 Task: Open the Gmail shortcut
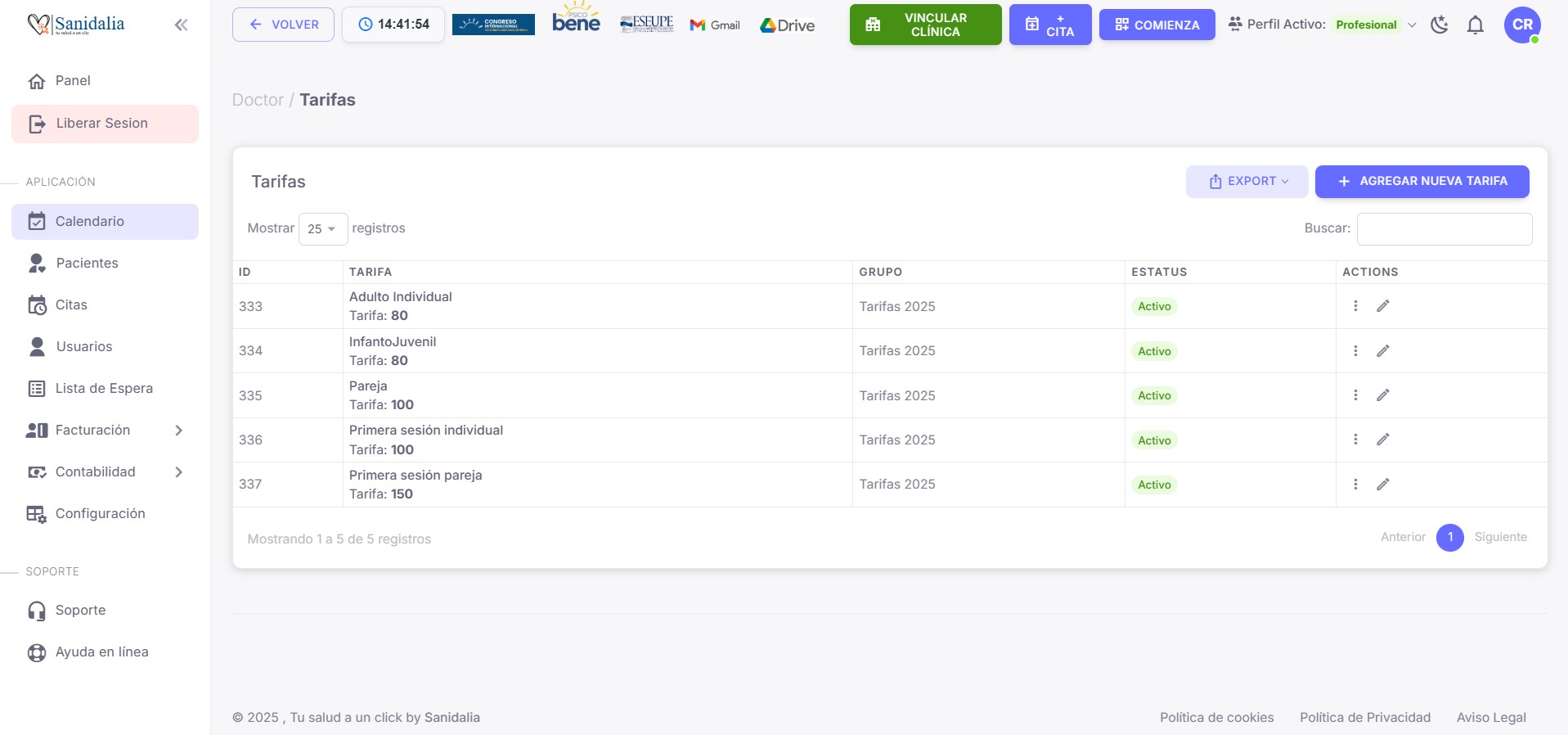coord(715,25)
